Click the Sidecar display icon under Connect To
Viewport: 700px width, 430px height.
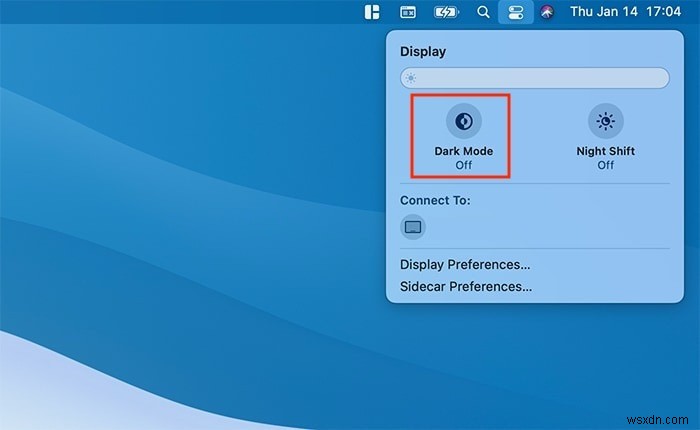pos(412,227)
